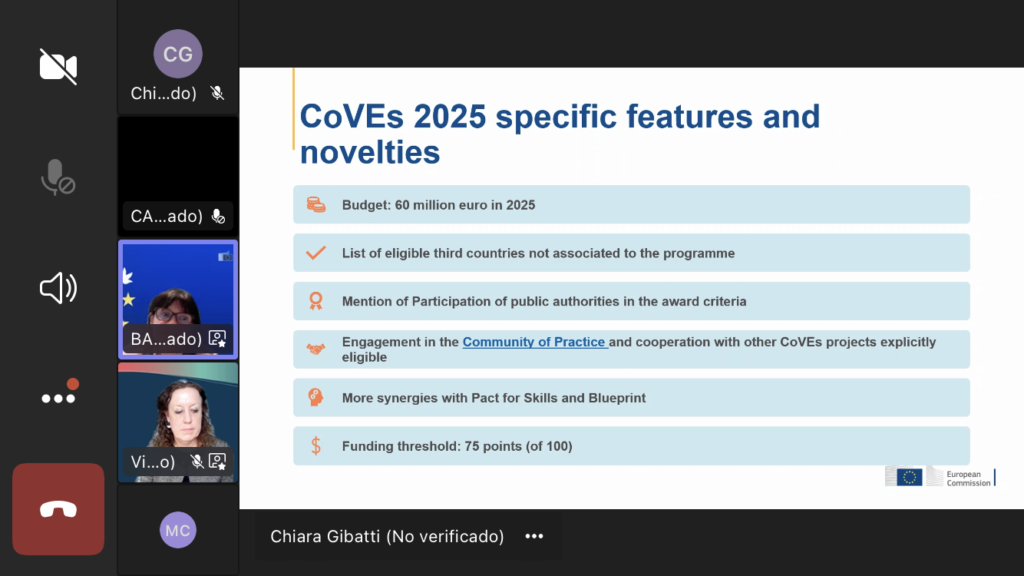Click the muted mic icon beside Chi...do)
Image resolution: width=1024 pixels, height=576 pixels.
click(x=217, y=93)
